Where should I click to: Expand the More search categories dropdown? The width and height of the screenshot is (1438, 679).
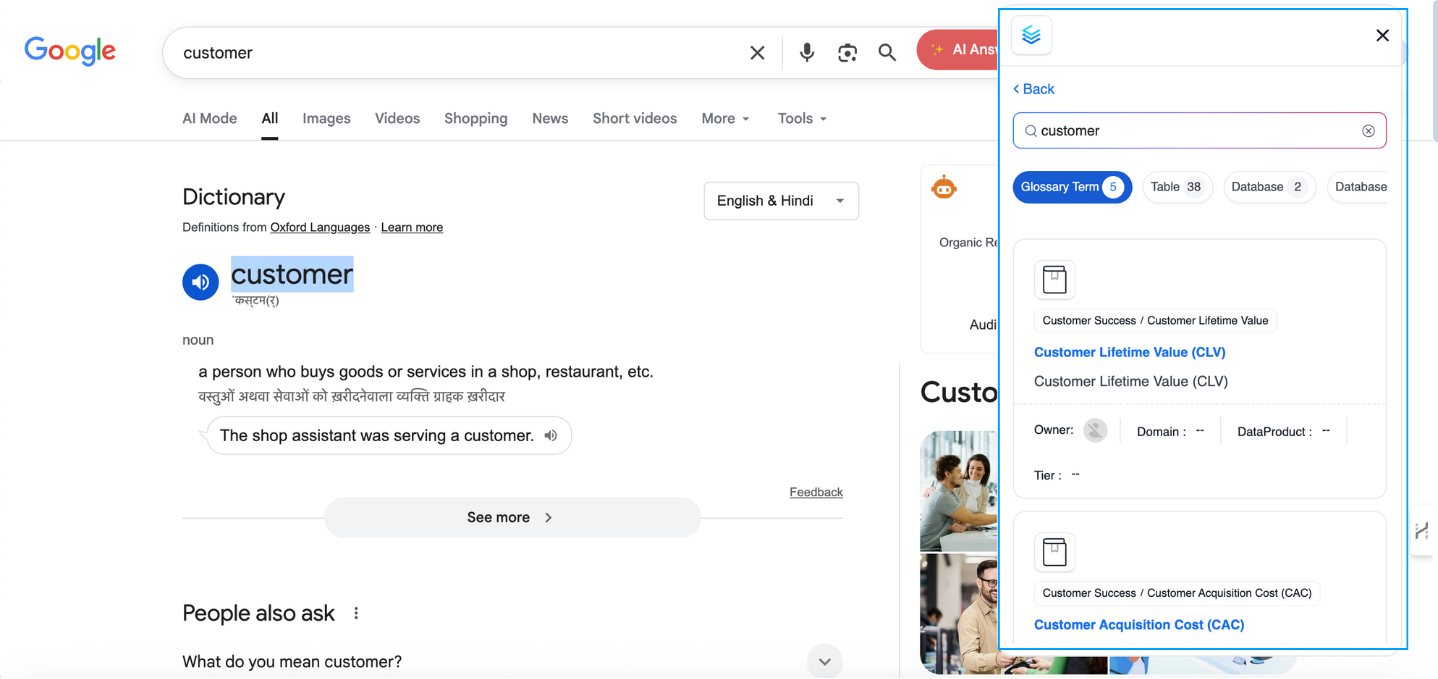724,118
